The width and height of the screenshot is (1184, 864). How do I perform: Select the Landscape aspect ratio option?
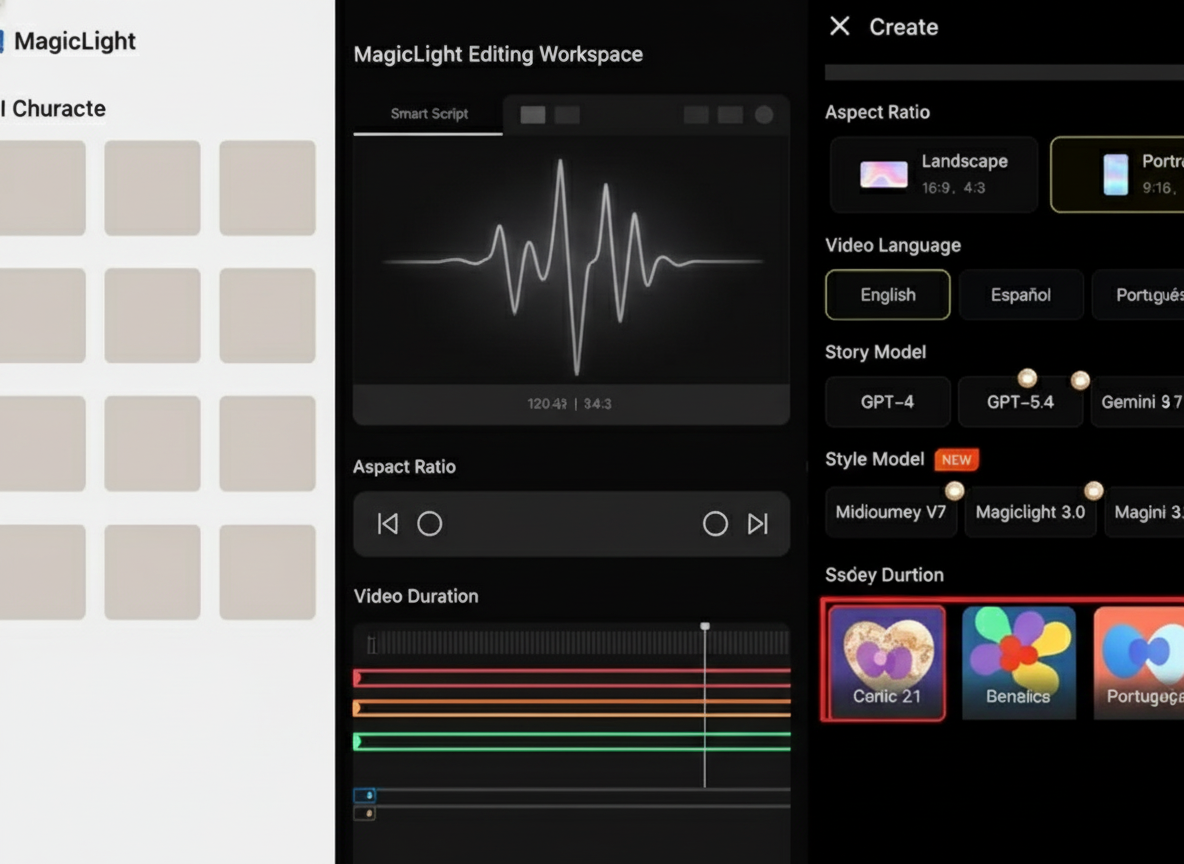[x=934, y=174]
